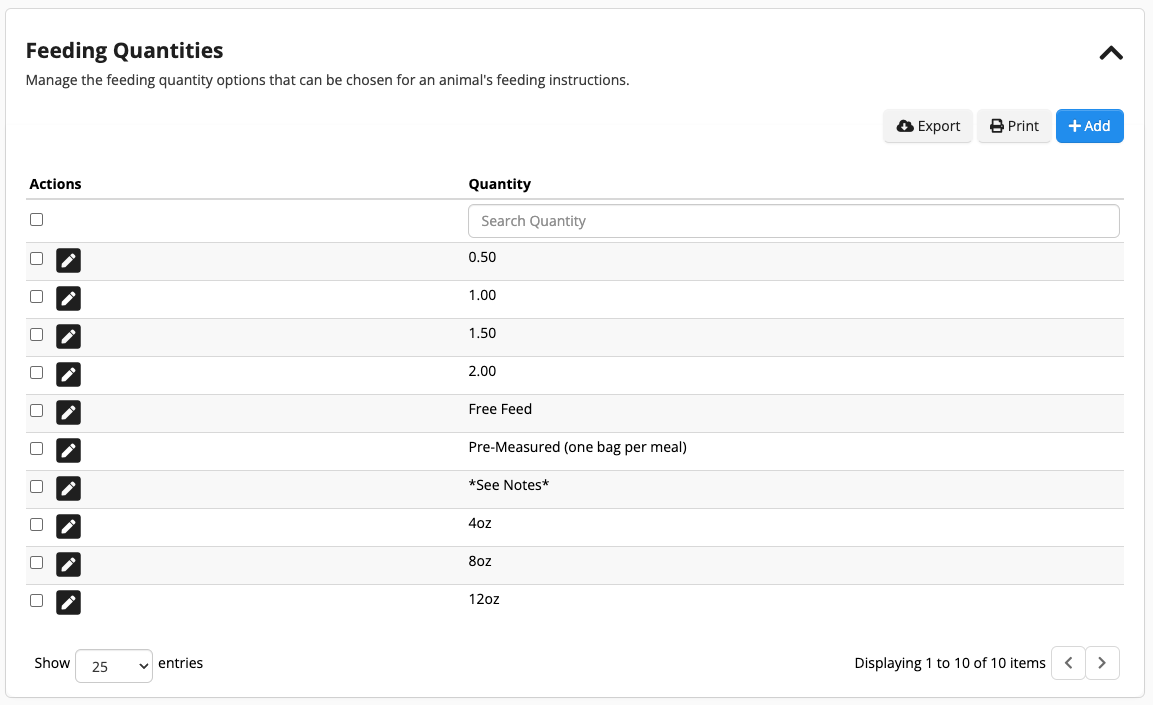Edit the 0.50 quantity row
This screenshot has width=1153, height=705.
click(x=68, y=260)
